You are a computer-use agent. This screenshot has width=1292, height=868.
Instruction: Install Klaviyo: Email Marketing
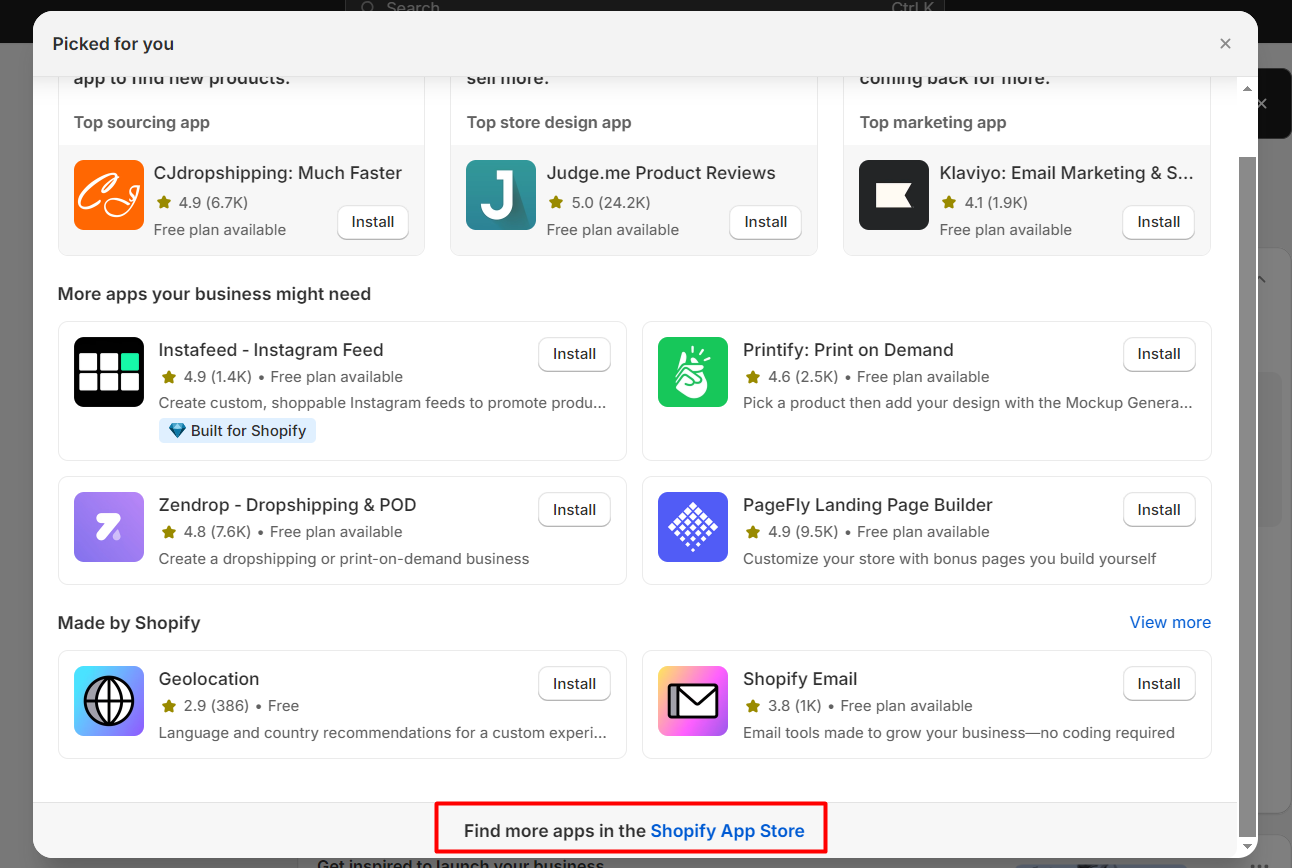coord(1159,222)
